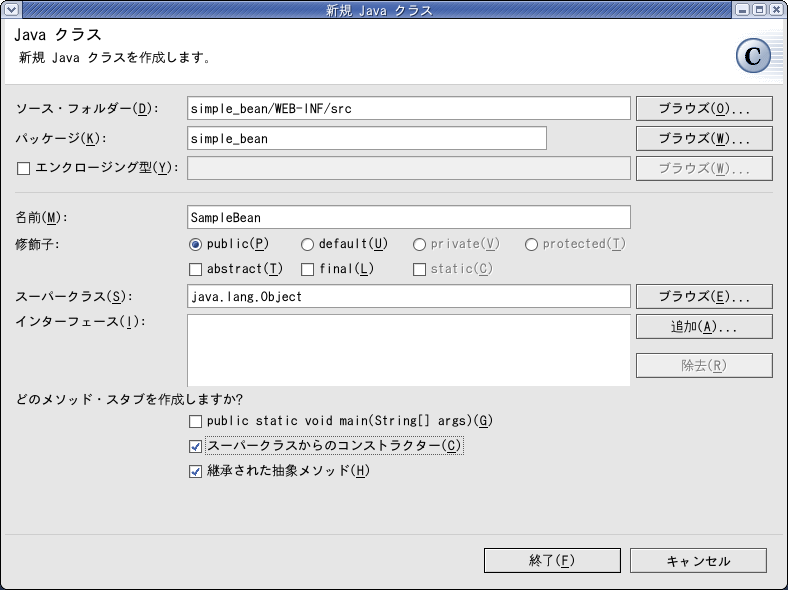
Task: Click the 新規 Java クラスを作成します description
Action: coord(114,58)
